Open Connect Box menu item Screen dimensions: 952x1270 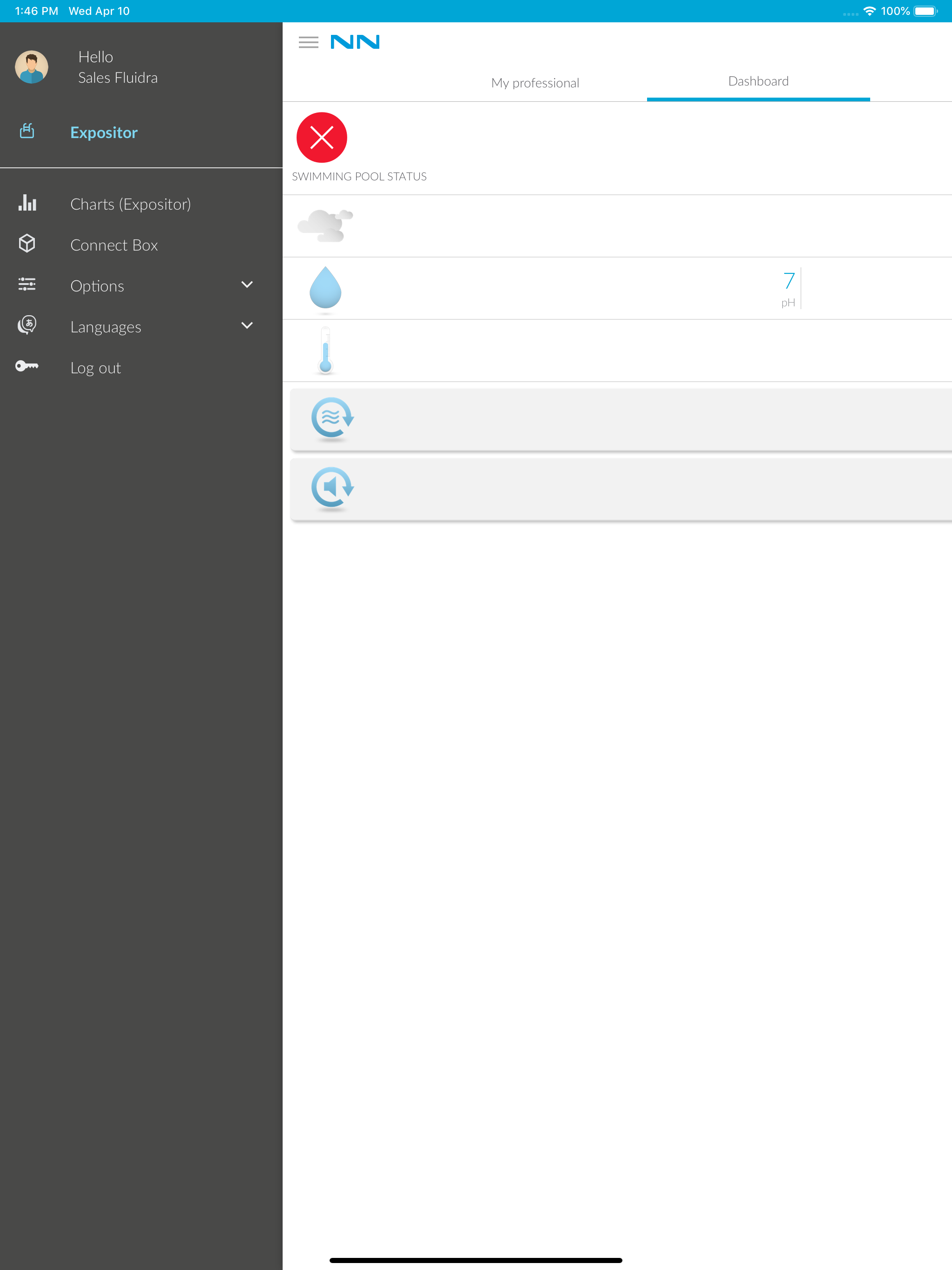[x=114, y=245]
